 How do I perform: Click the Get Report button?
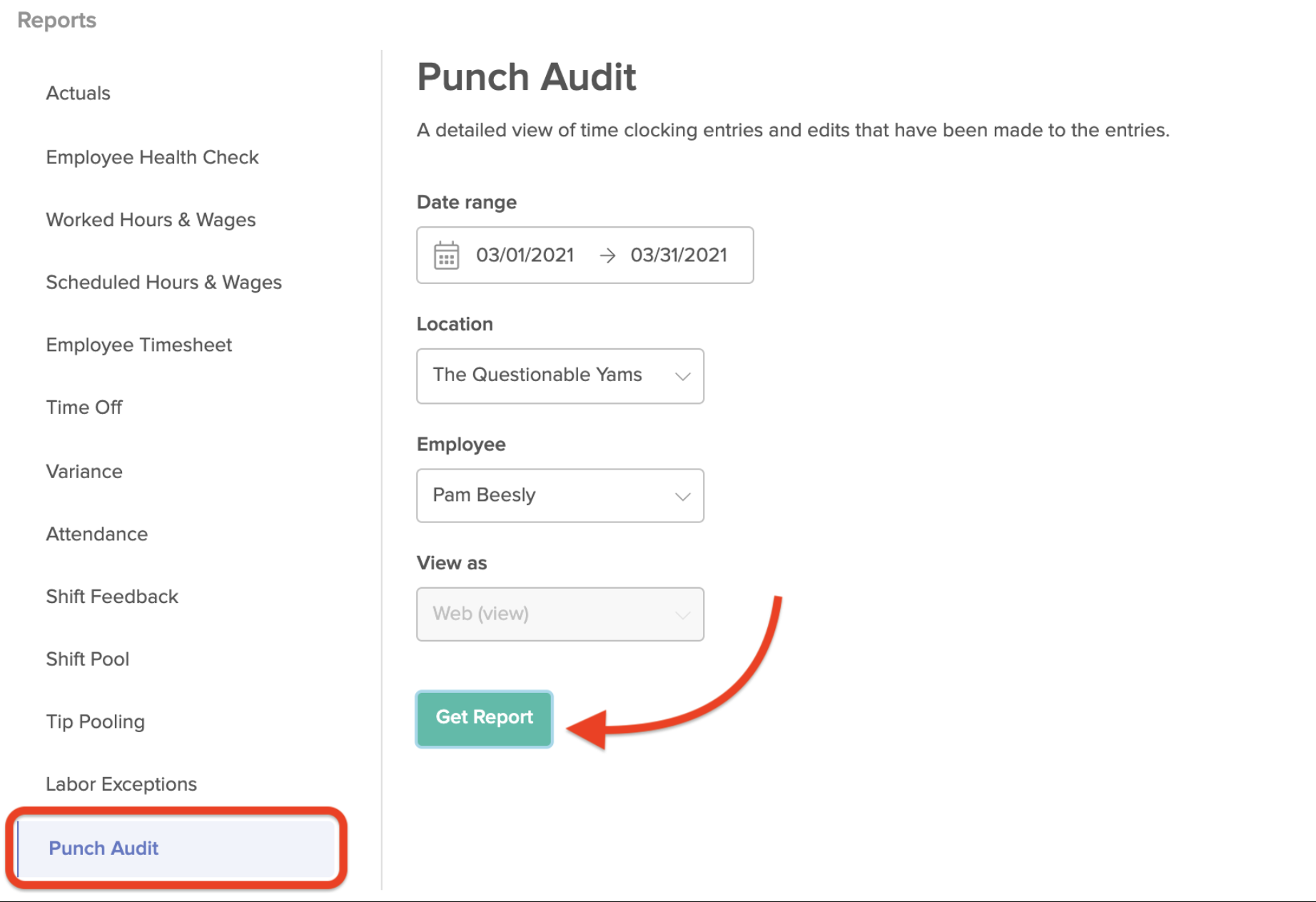coord(484,718)
